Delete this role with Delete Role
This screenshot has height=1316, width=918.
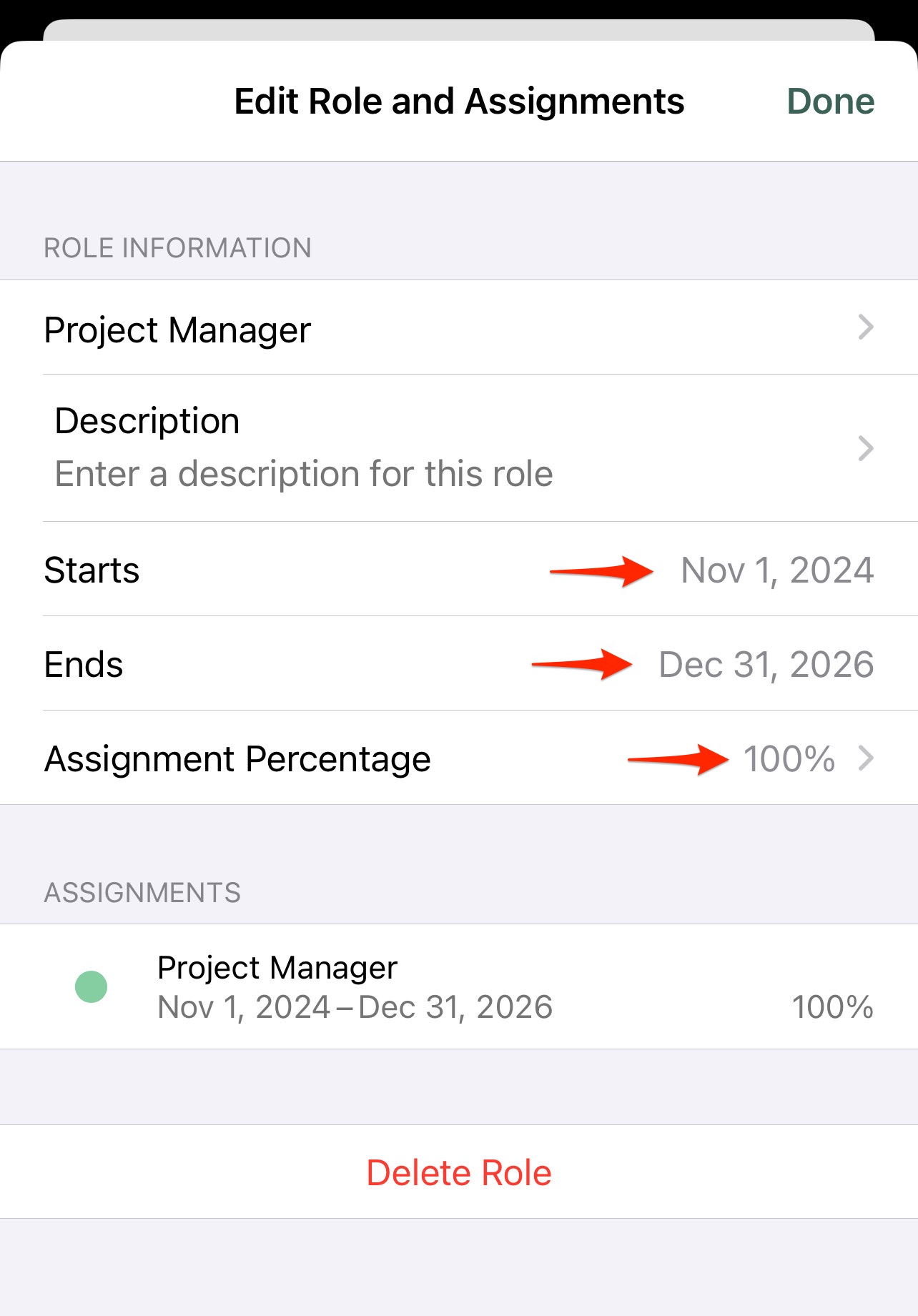[x=459, y=1172]
